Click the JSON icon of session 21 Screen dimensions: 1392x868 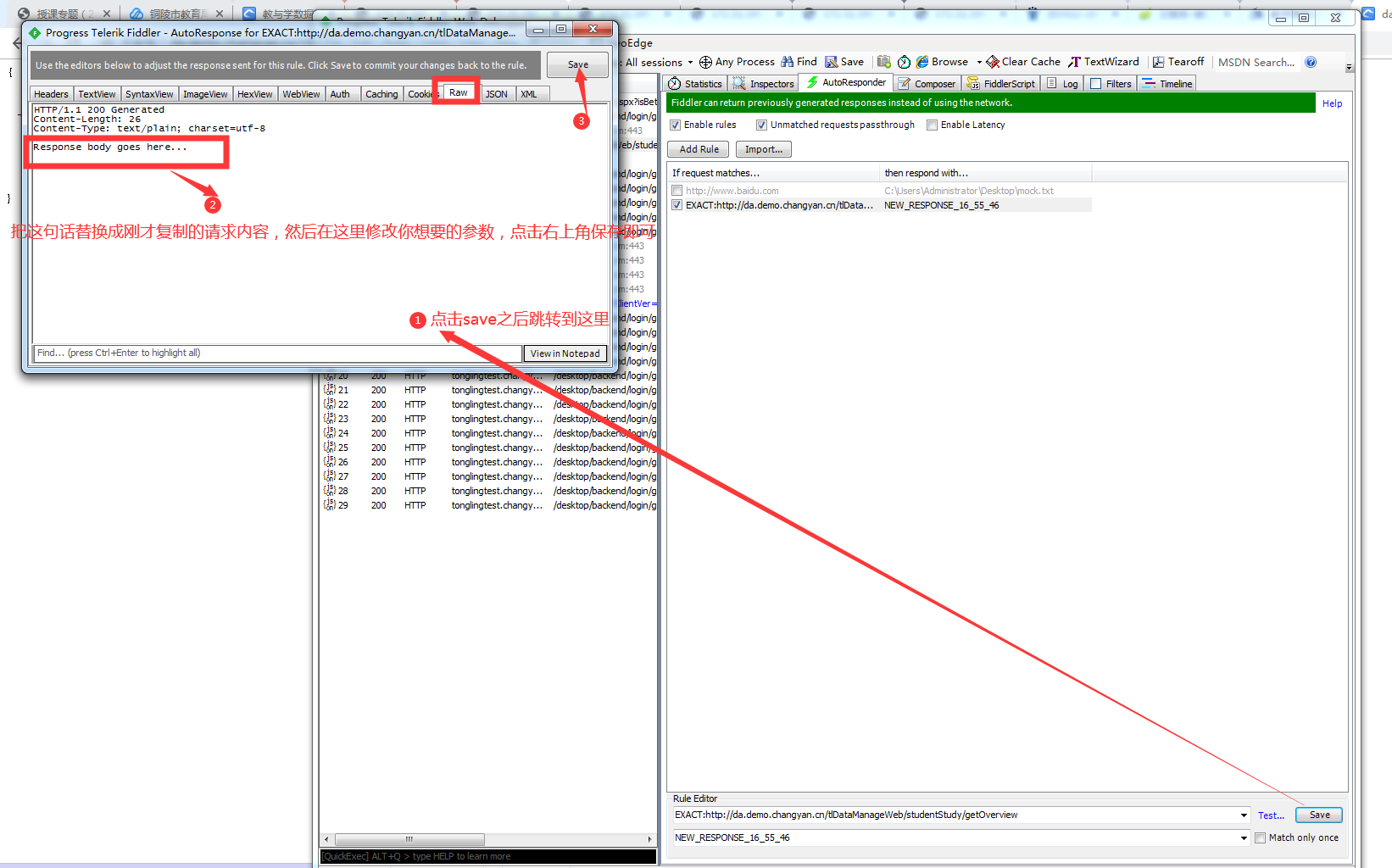click(x=330, y=390)
